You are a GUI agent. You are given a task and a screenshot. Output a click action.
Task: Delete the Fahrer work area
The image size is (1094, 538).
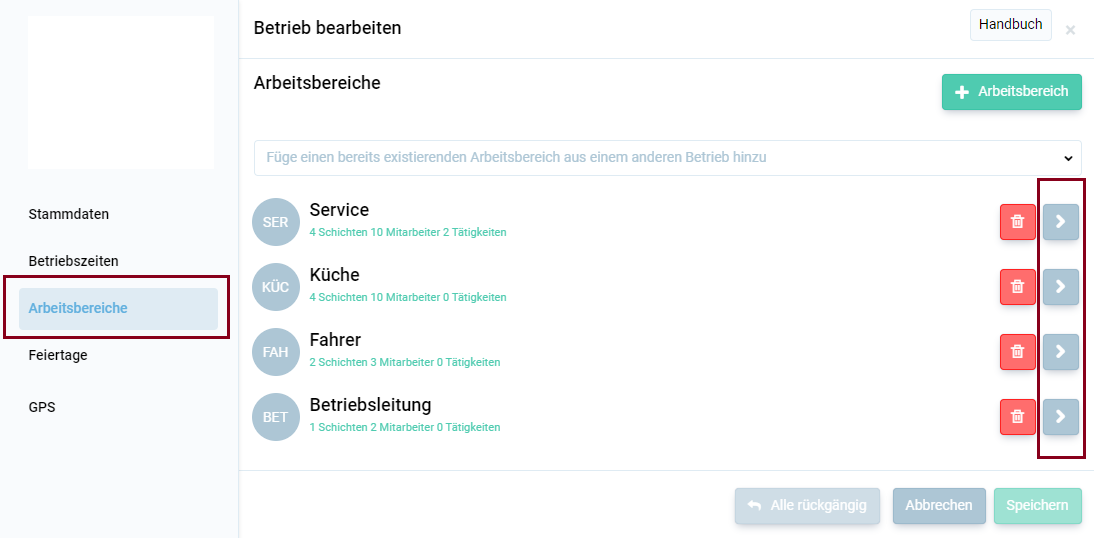[x=1017, y=352]
